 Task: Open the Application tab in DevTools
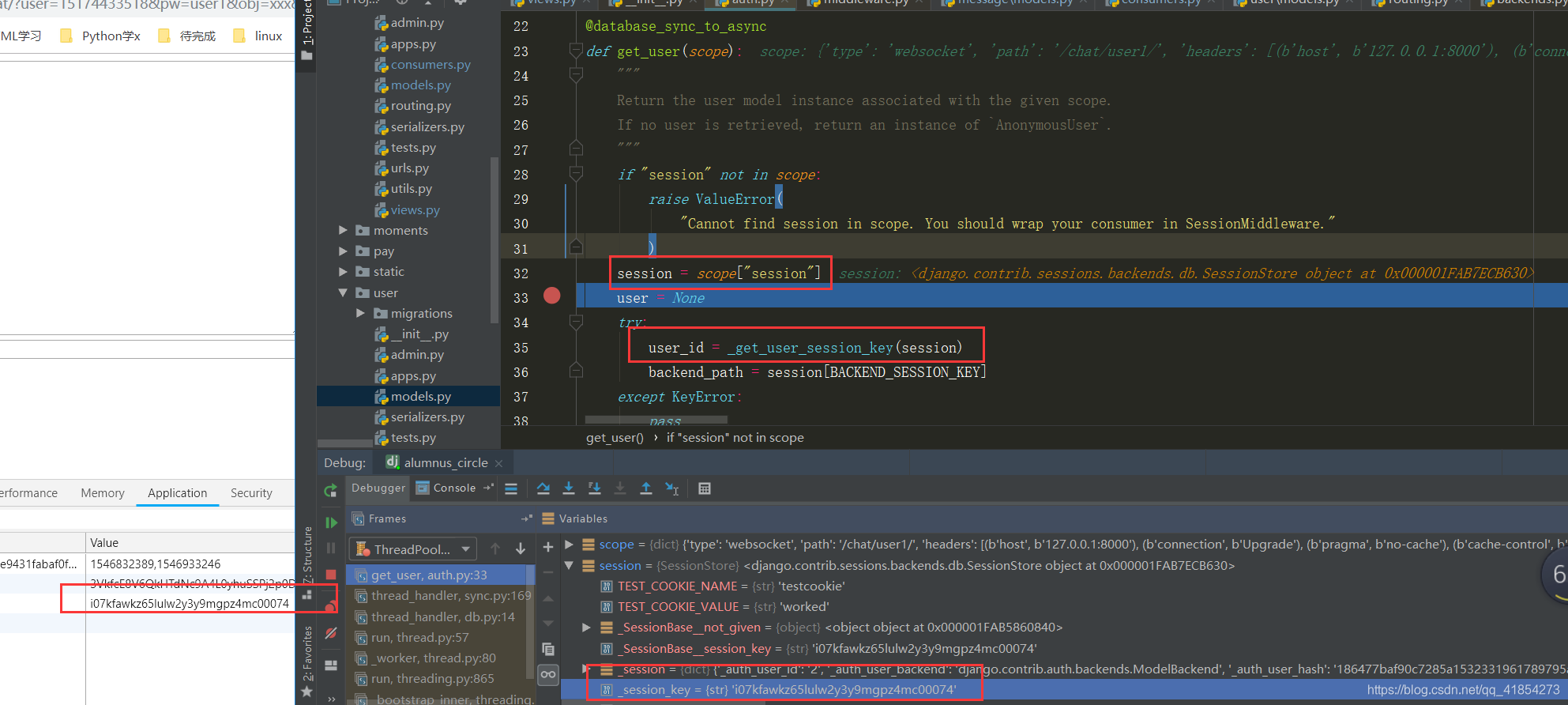point(177,493)
